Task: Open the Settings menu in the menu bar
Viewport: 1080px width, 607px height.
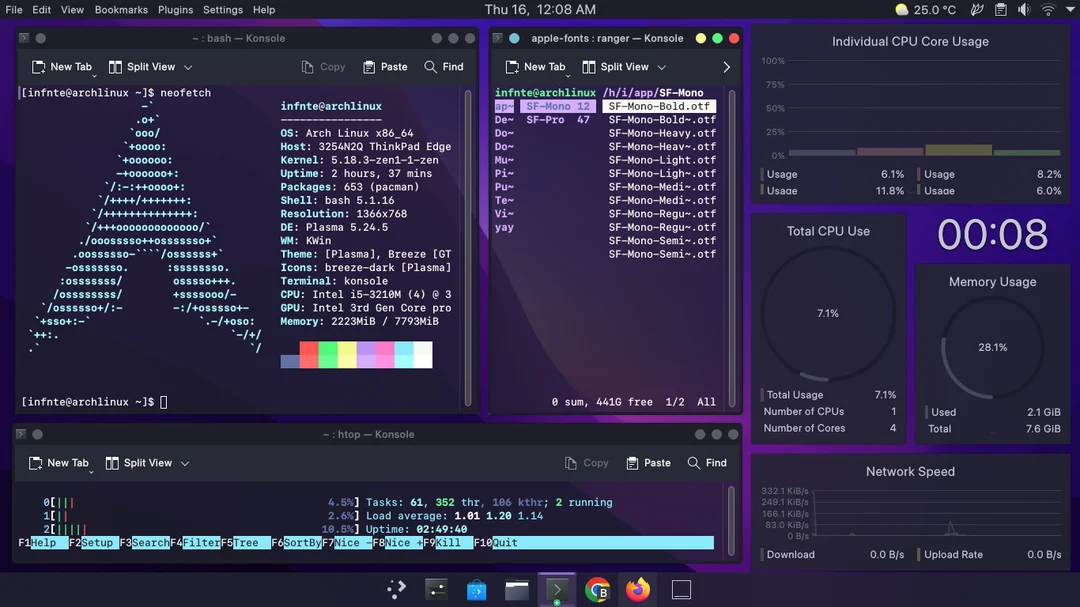Action: pyautogui.click(x=222, y=9)
